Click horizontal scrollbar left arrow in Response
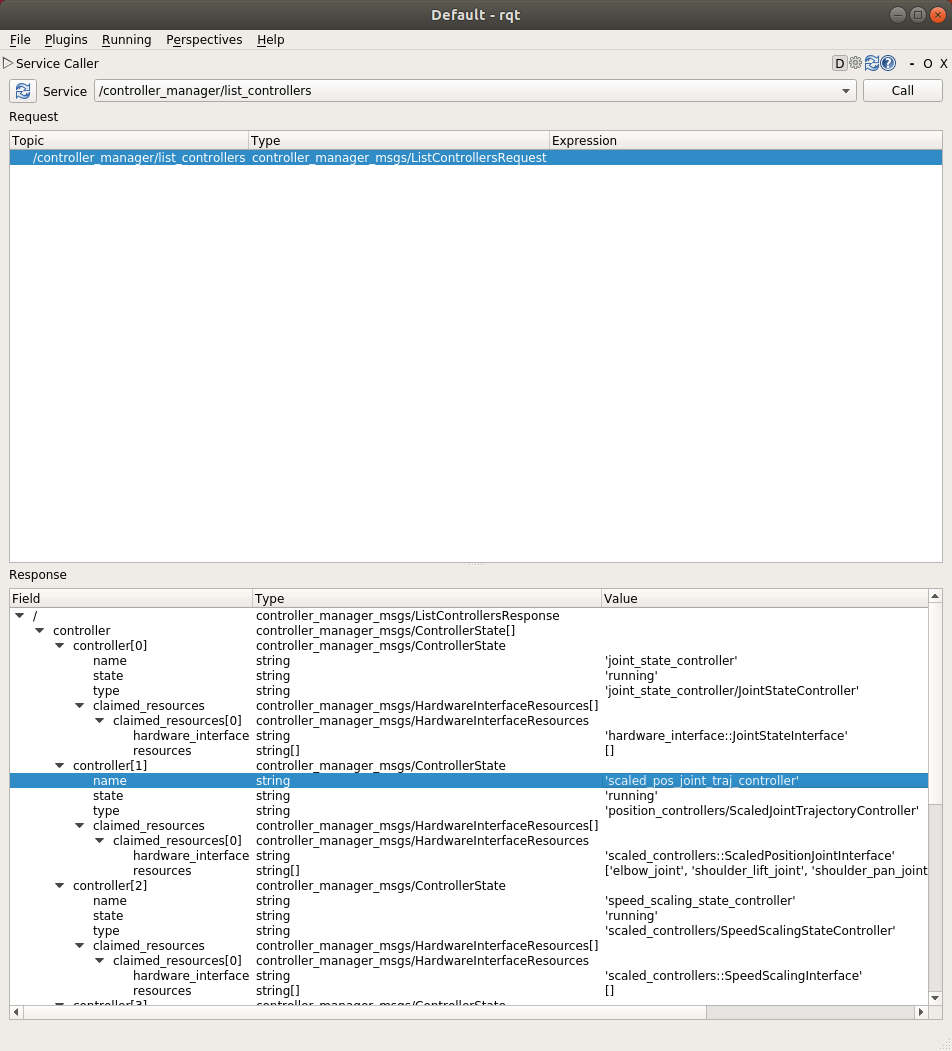The image size is (952, 1051). tap(16, 1012)
